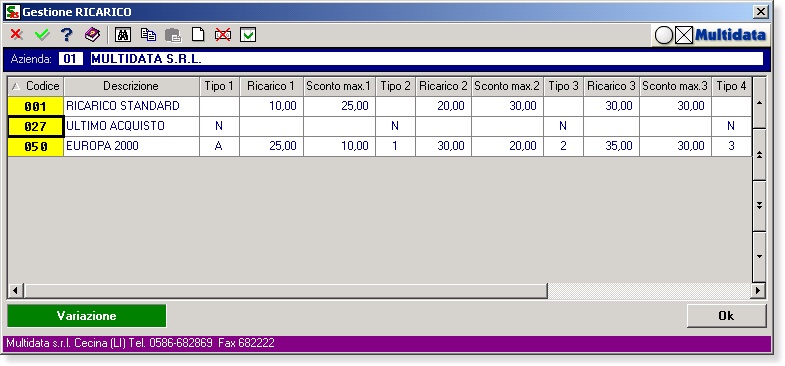The height and width of the screenshot is (366, 785).
Task: Click the green checkmark confirm icon
Action: [x=42, y=35]
